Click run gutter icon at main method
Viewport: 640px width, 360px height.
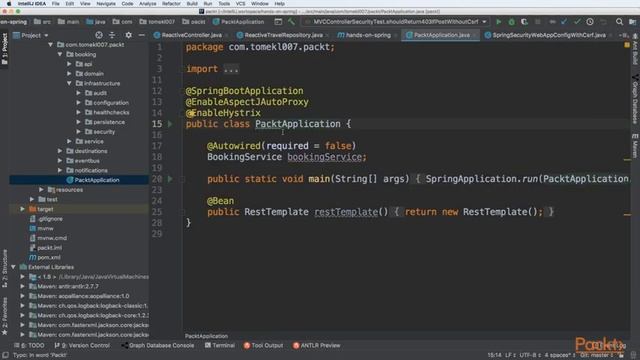[170, 179]
